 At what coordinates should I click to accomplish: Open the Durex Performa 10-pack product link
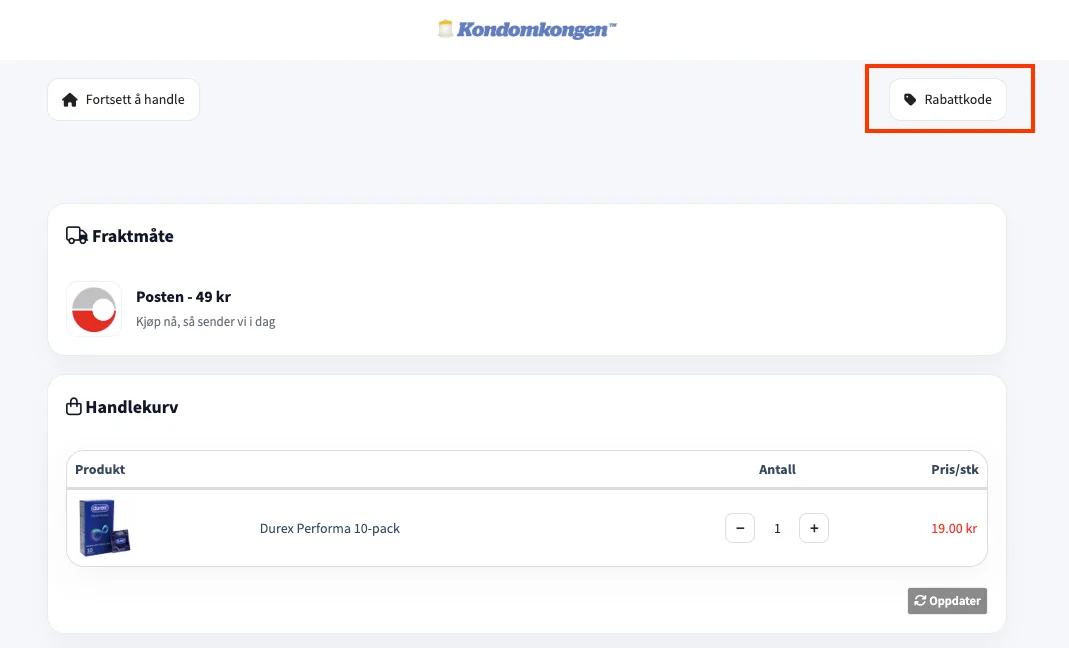(329, 529)
